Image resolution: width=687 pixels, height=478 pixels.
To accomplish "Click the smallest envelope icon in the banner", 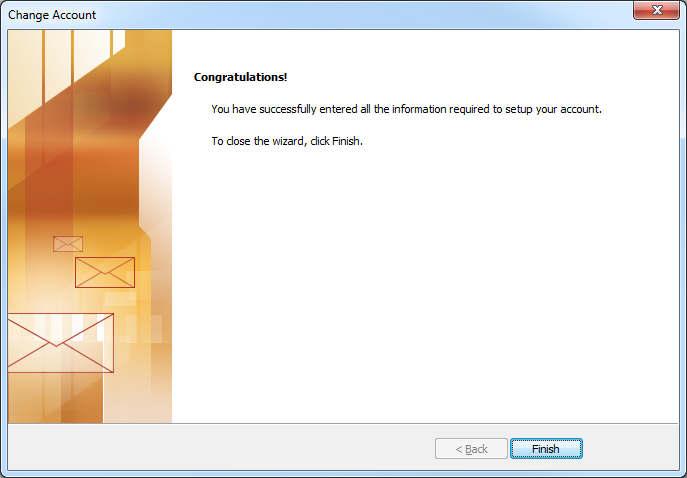I will tap(68, 244).
